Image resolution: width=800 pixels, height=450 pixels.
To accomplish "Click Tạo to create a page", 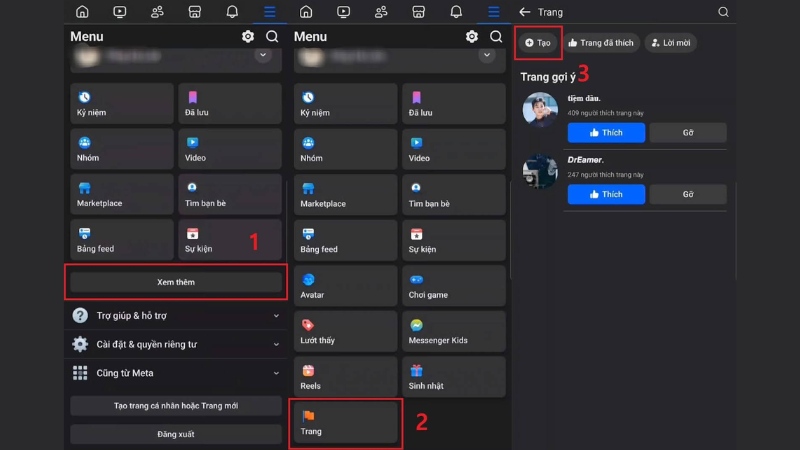I will click(x=538, y=43).
